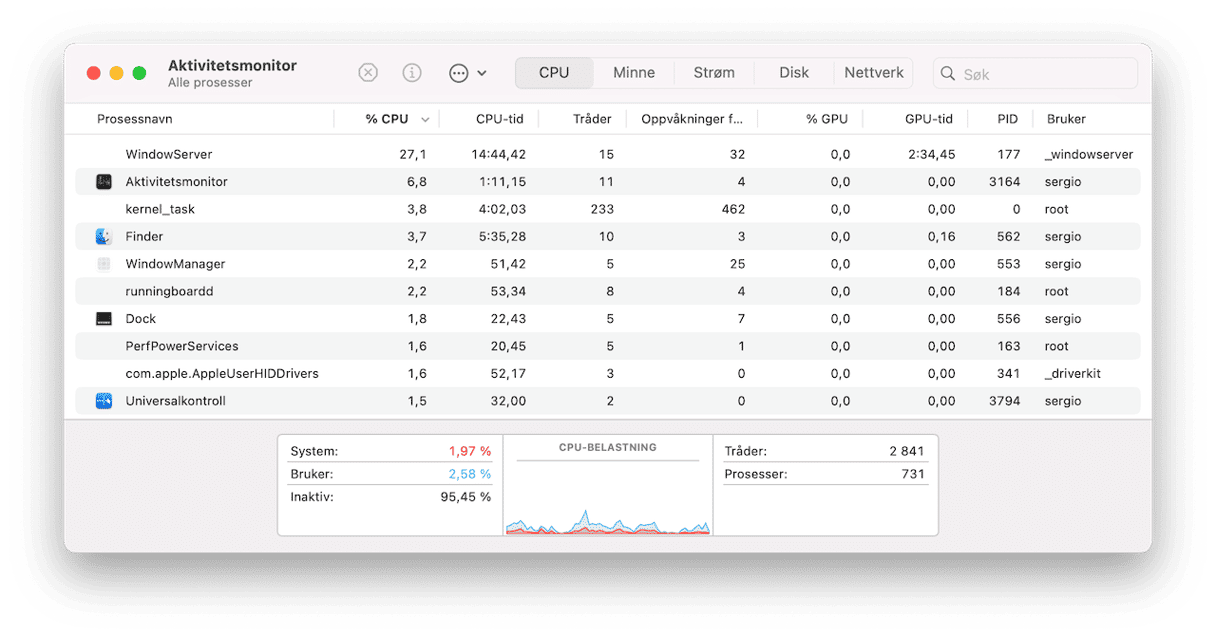Sort by Tråder column header

click(x=592, y=119)
